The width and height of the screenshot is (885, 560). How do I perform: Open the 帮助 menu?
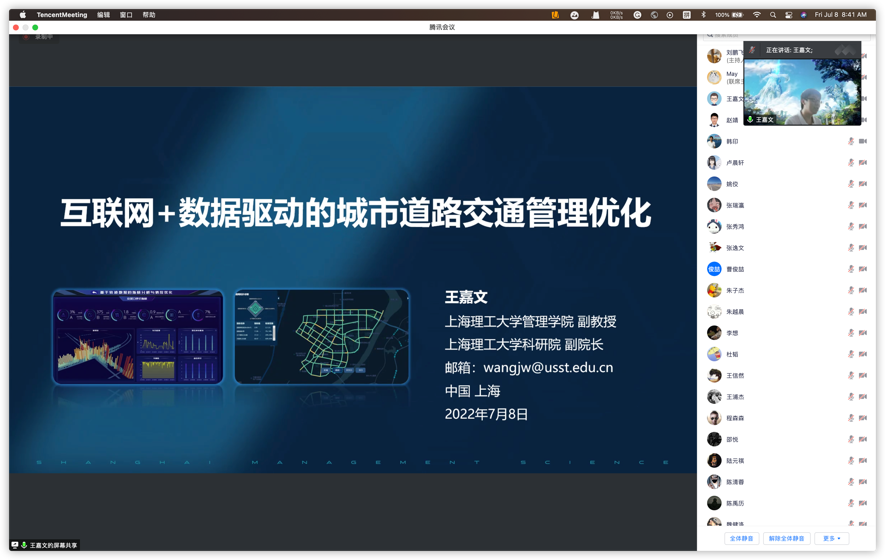149,15
